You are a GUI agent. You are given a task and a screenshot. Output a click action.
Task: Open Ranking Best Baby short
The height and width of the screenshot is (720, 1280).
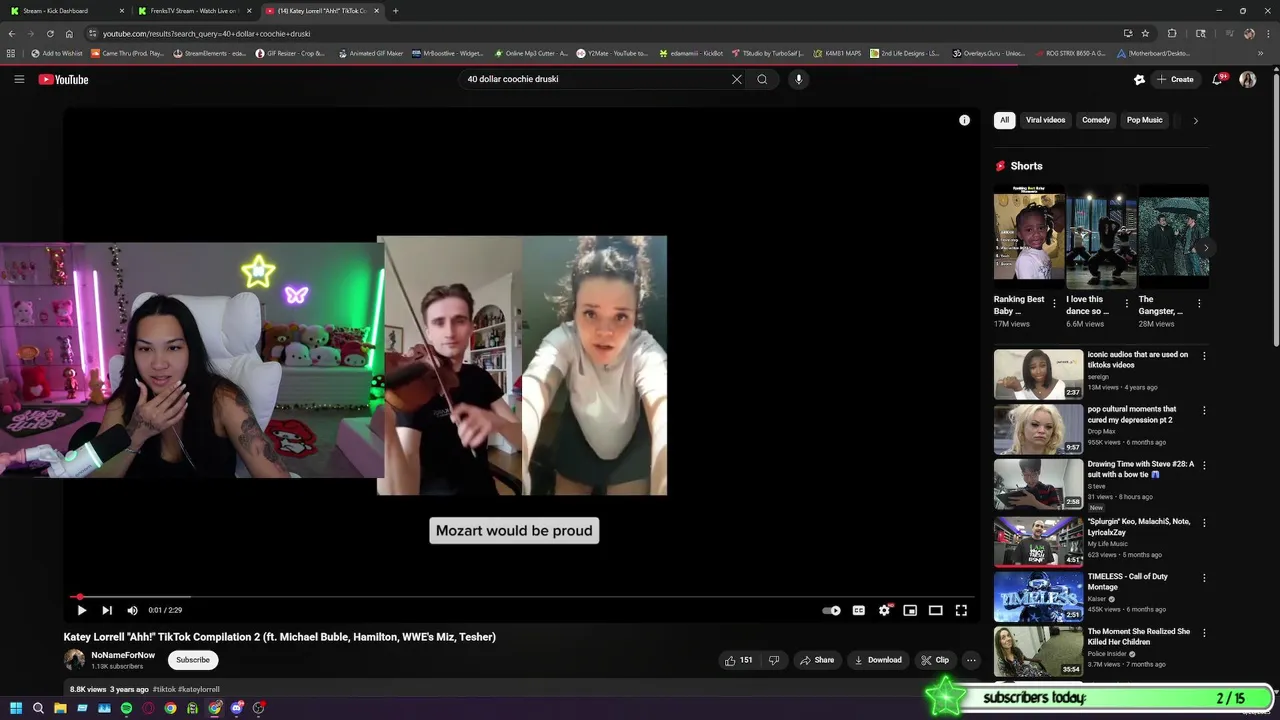pyautogui.click(x=1029, y=237)
